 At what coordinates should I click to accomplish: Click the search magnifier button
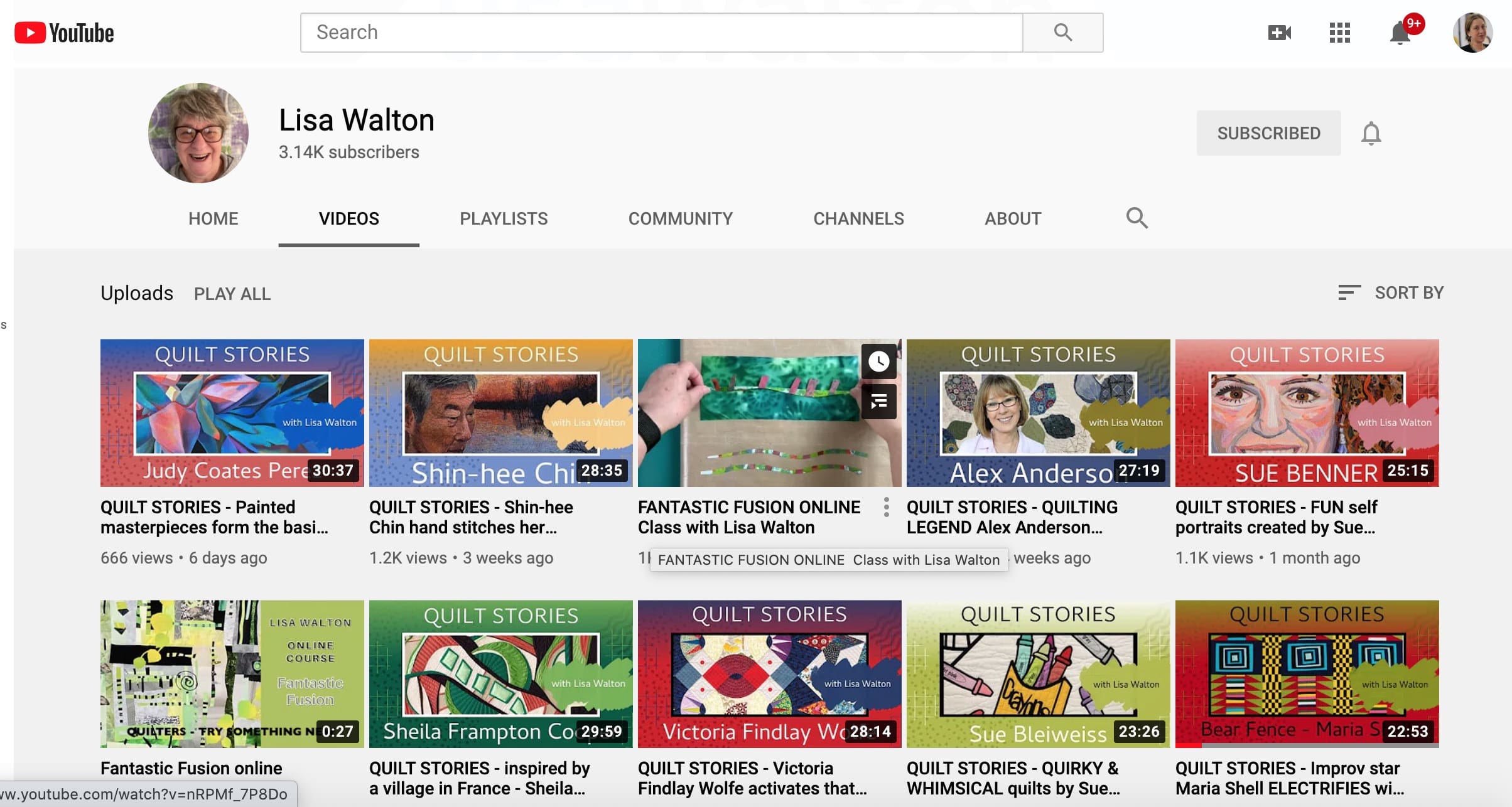tap(1062, 33)
